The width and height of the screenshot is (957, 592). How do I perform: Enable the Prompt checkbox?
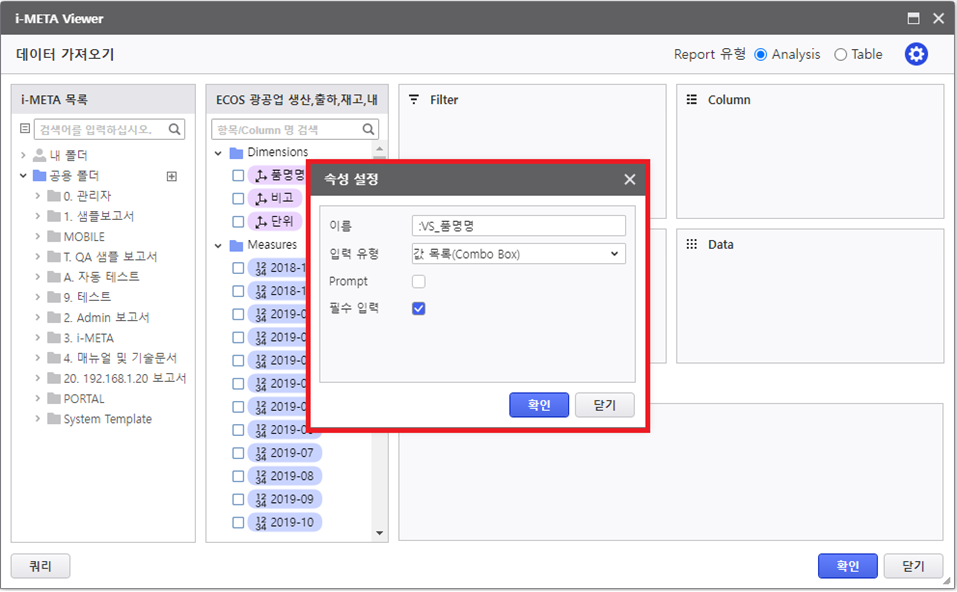click(419, 282)
